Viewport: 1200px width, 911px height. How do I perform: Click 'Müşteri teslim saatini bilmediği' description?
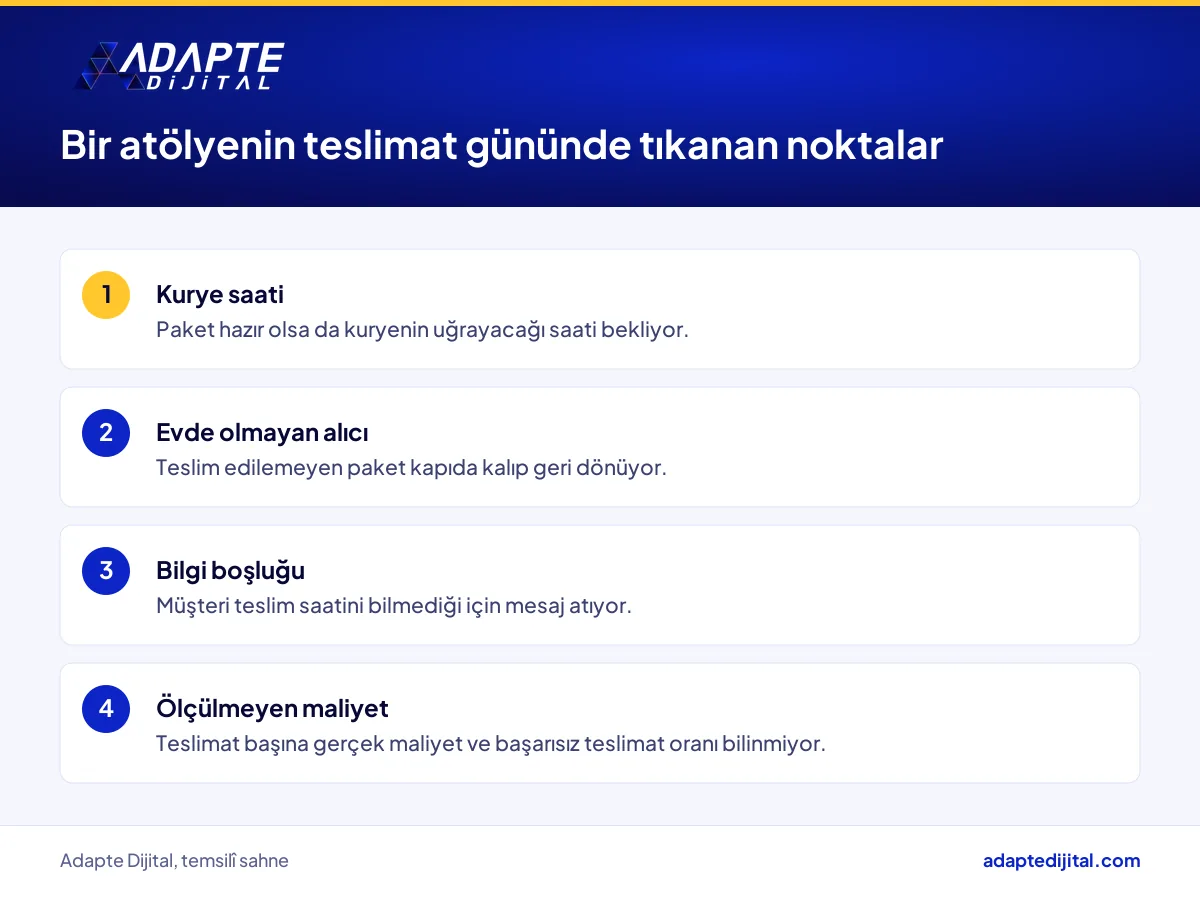(x=394, y=606)
